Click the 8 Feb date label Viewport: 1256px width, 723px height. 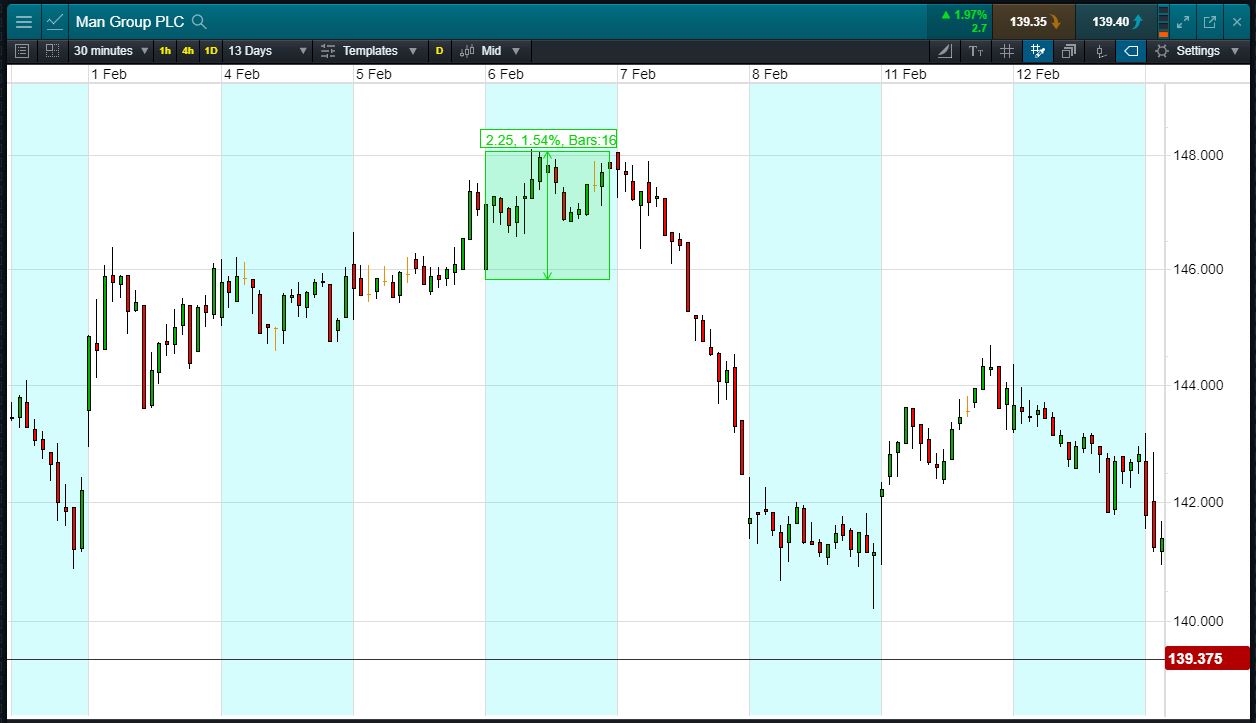coord(769,74)
